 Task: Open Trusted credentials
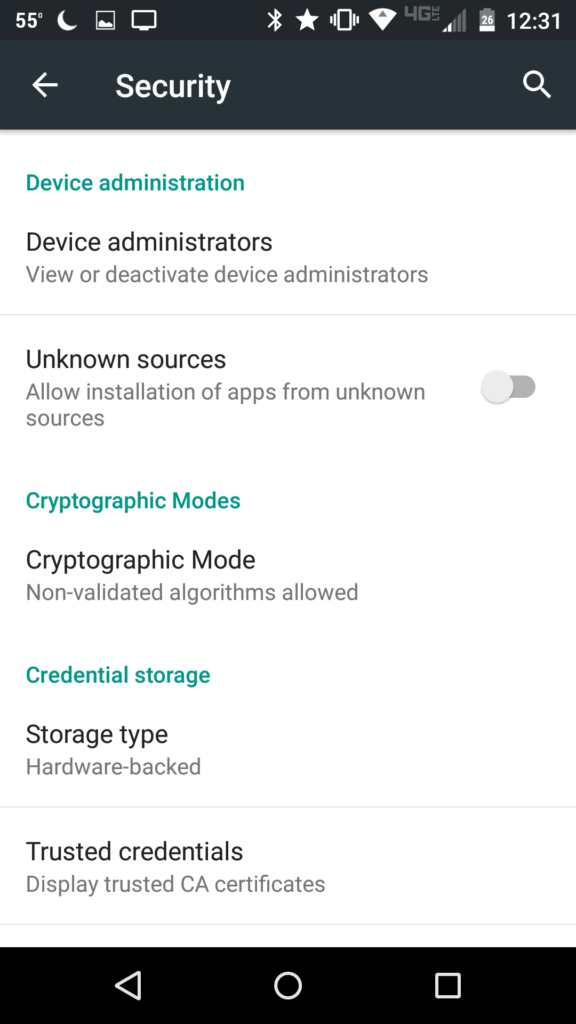pos(288,866)
